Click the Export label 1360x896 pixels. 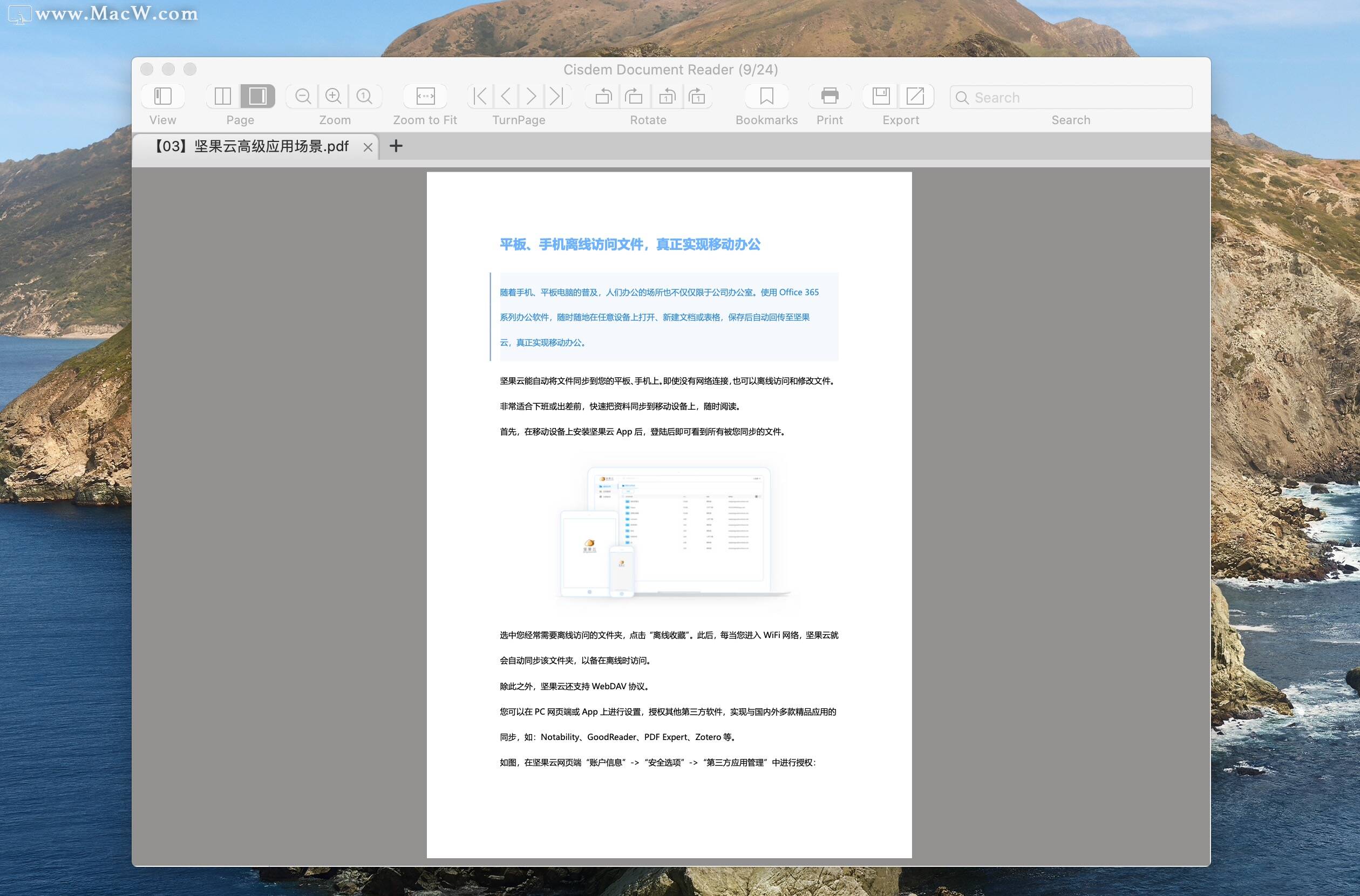(x=901, y=120)
